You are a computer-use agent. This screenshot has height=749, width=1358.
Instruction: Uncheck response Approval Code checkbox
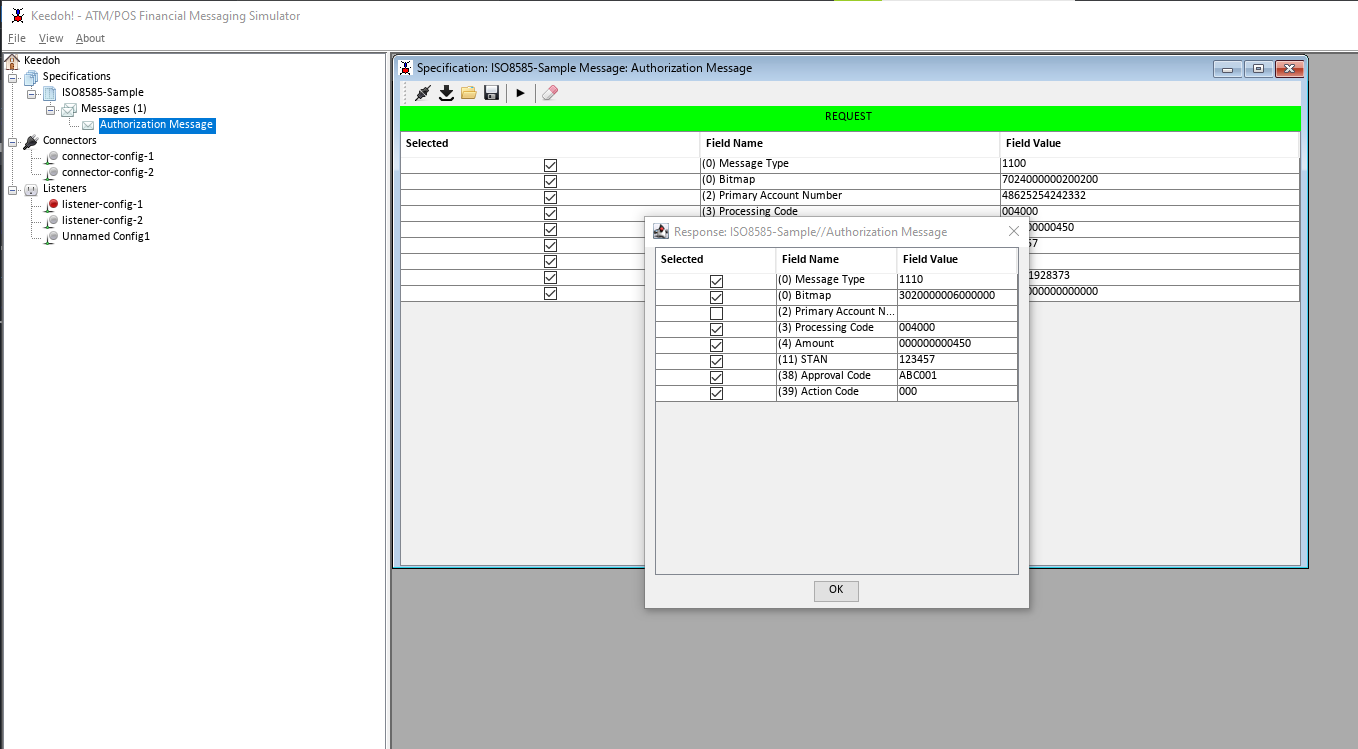tap(716, 377)
